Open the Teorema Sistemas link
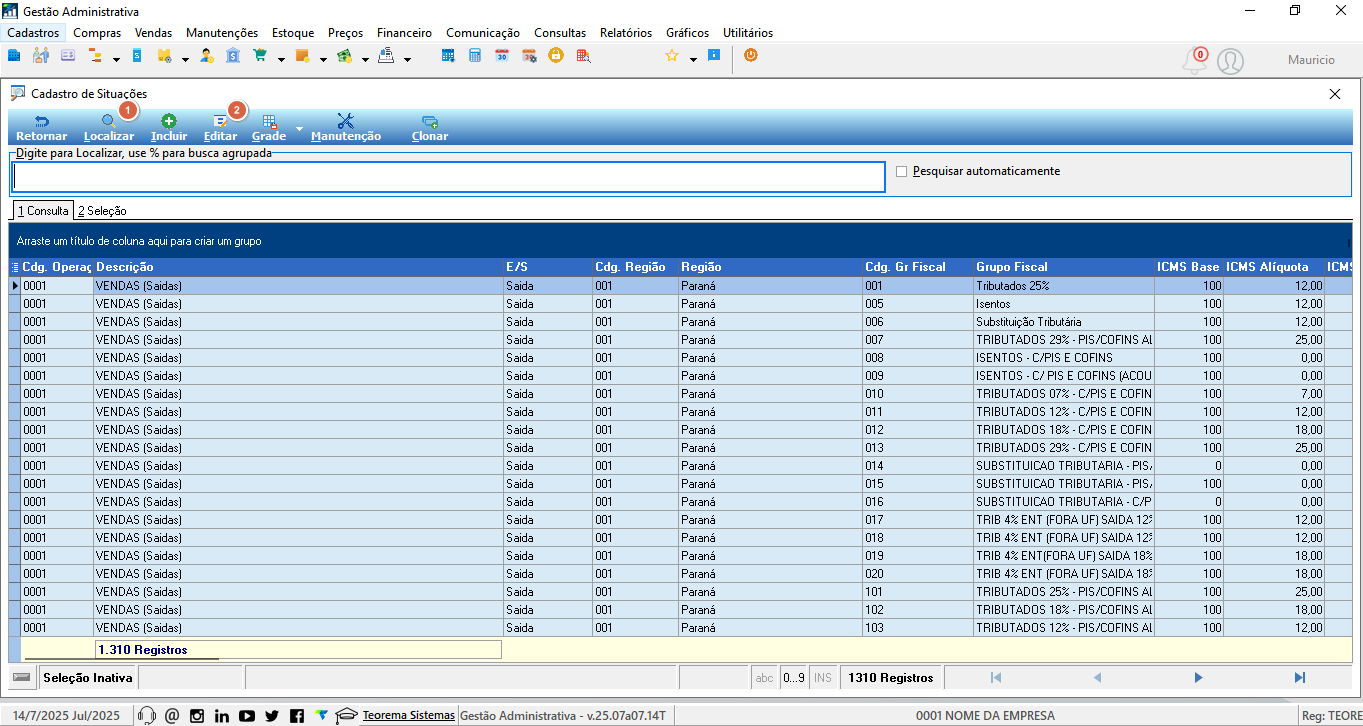Image resolution: width=1363 pixels, height=726 pixels. 409,715
